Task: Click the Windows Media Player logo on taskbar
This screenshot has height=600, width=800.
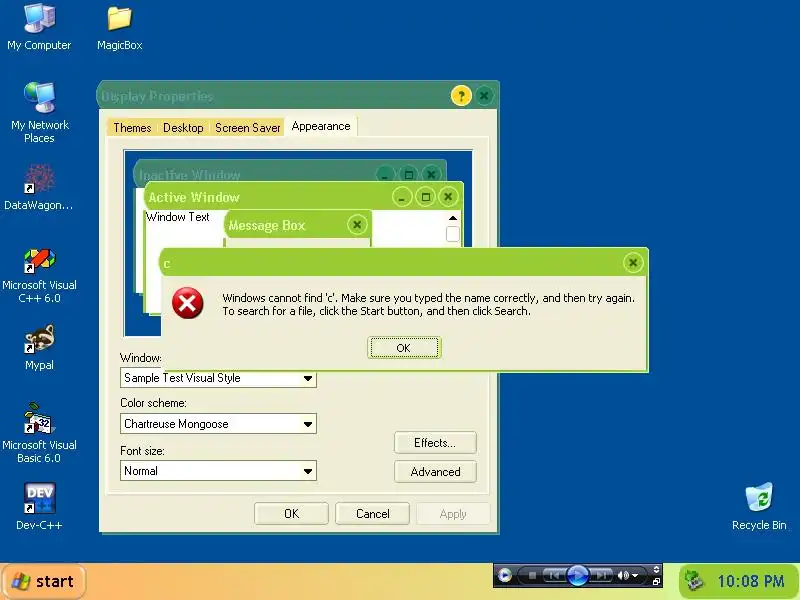Action: pyautogui.click(x=505, y=576)
